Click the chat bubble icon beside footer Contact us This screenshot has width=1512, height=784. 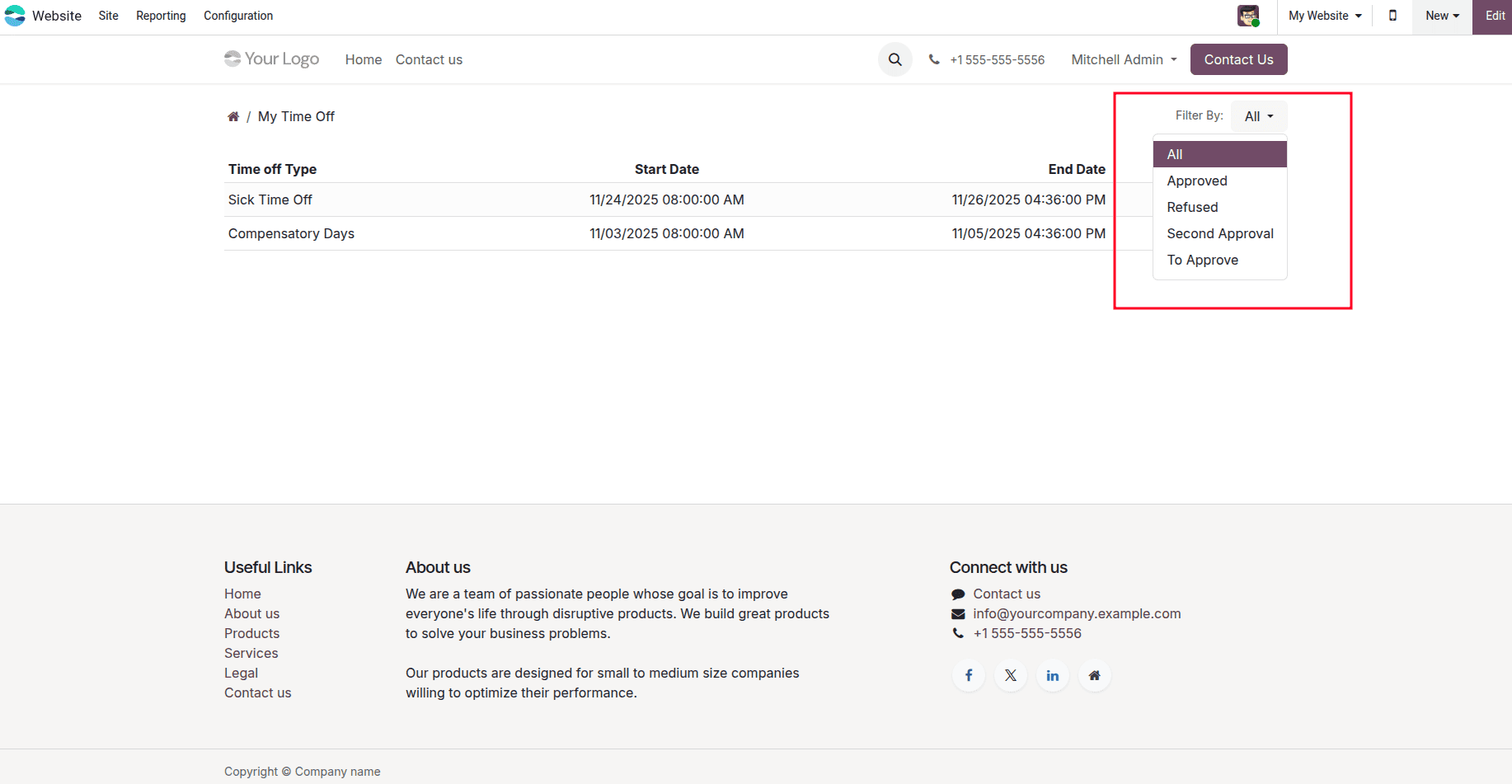(x=957, y=594)
